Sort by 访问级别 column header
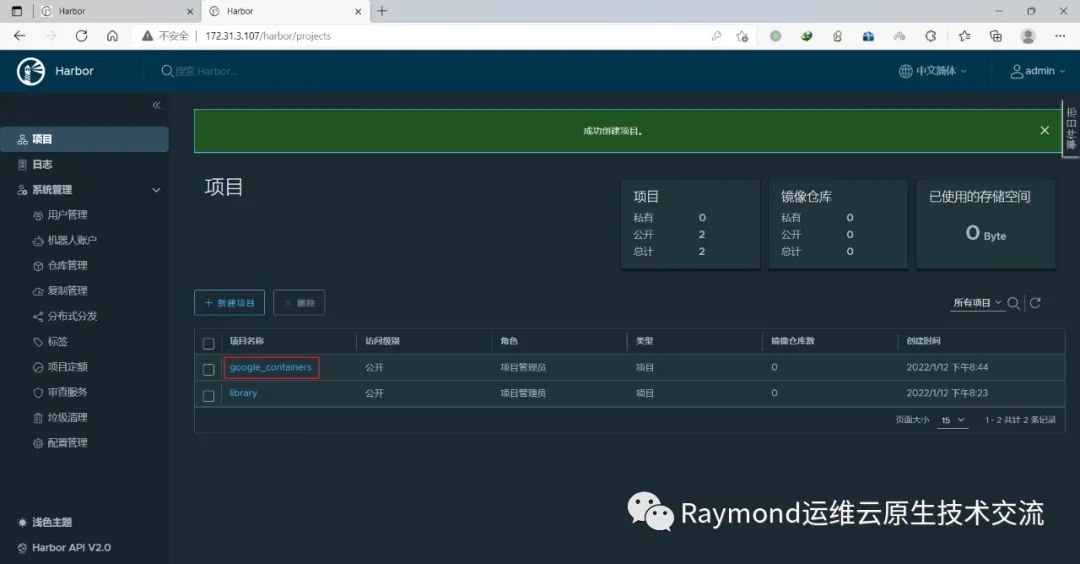1080x564 pixels. [x=382, y=341]
